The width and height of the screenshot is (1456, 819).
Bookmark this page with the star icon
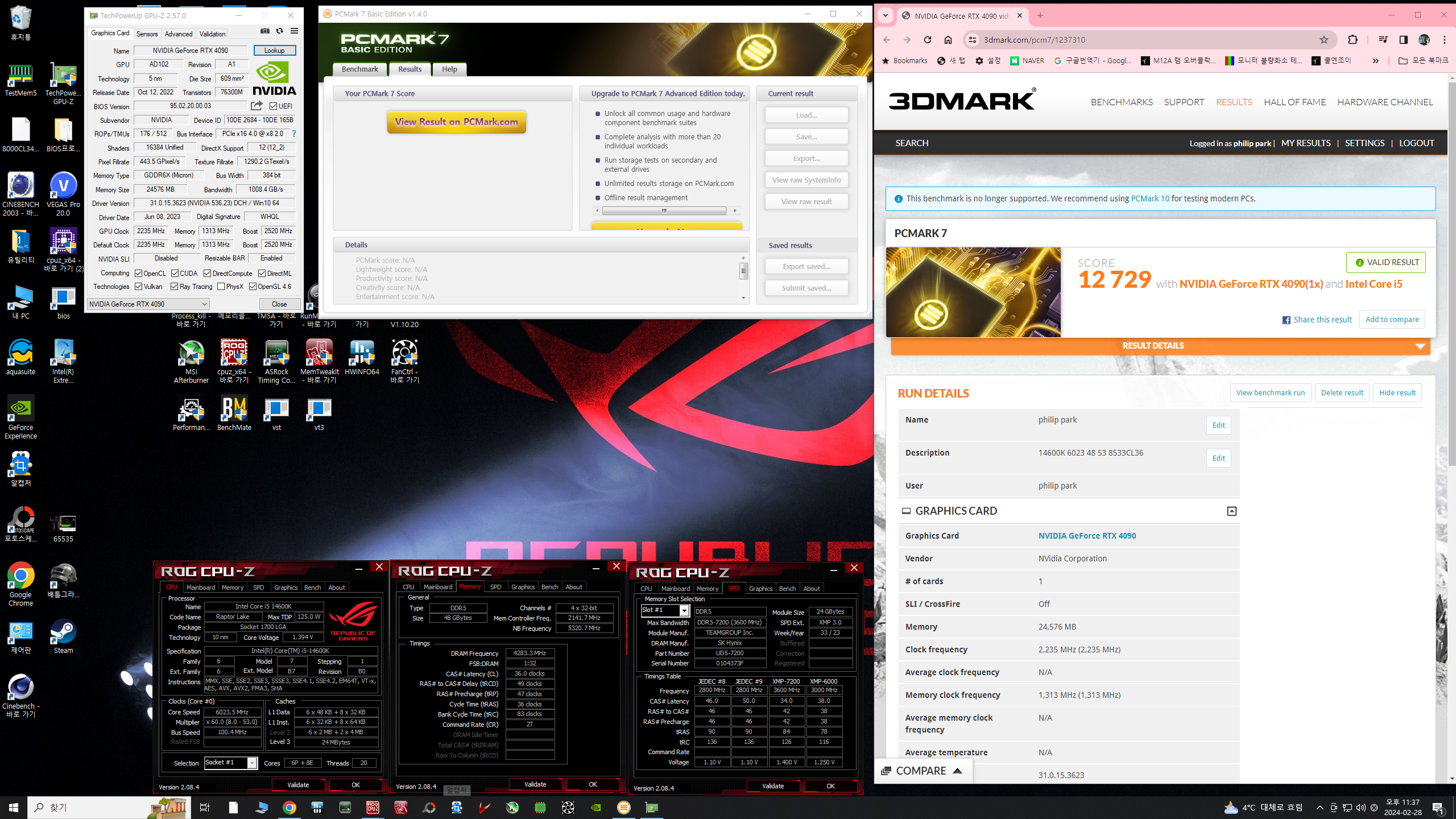pyautogui.click(x=1324, y=40)
